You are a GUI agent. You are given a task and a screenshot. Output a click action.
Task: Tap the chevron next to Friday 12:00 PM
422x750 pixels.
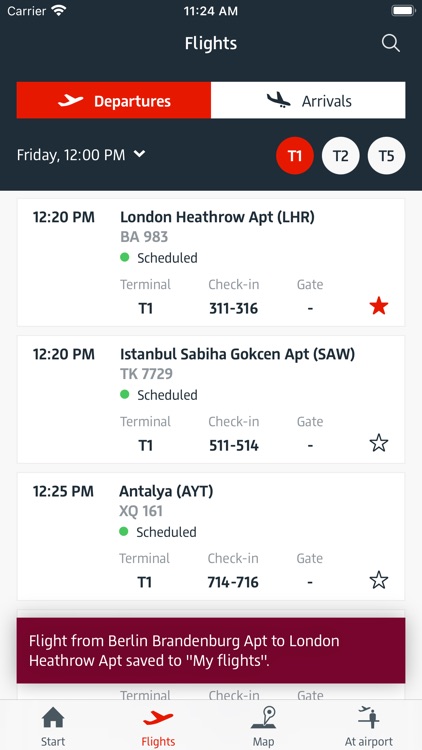tap(139, 154)
